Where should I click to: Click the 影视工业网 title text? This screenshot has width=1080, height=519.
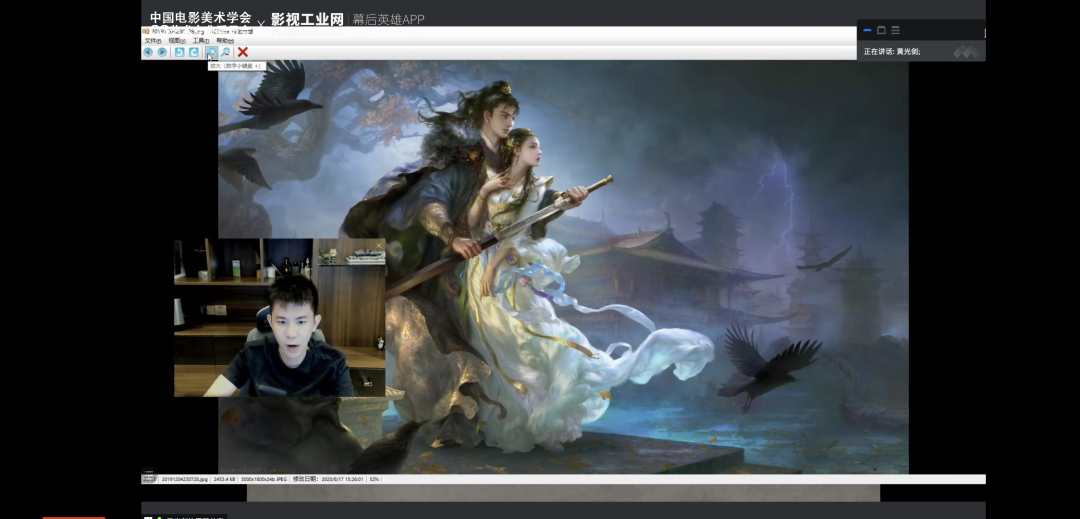click(306, 19)
